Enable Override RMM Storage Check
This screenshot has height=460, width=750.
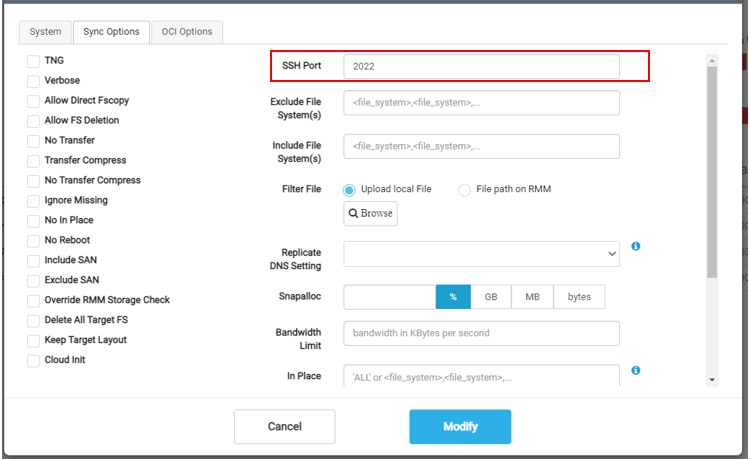(x=33, y=301)
